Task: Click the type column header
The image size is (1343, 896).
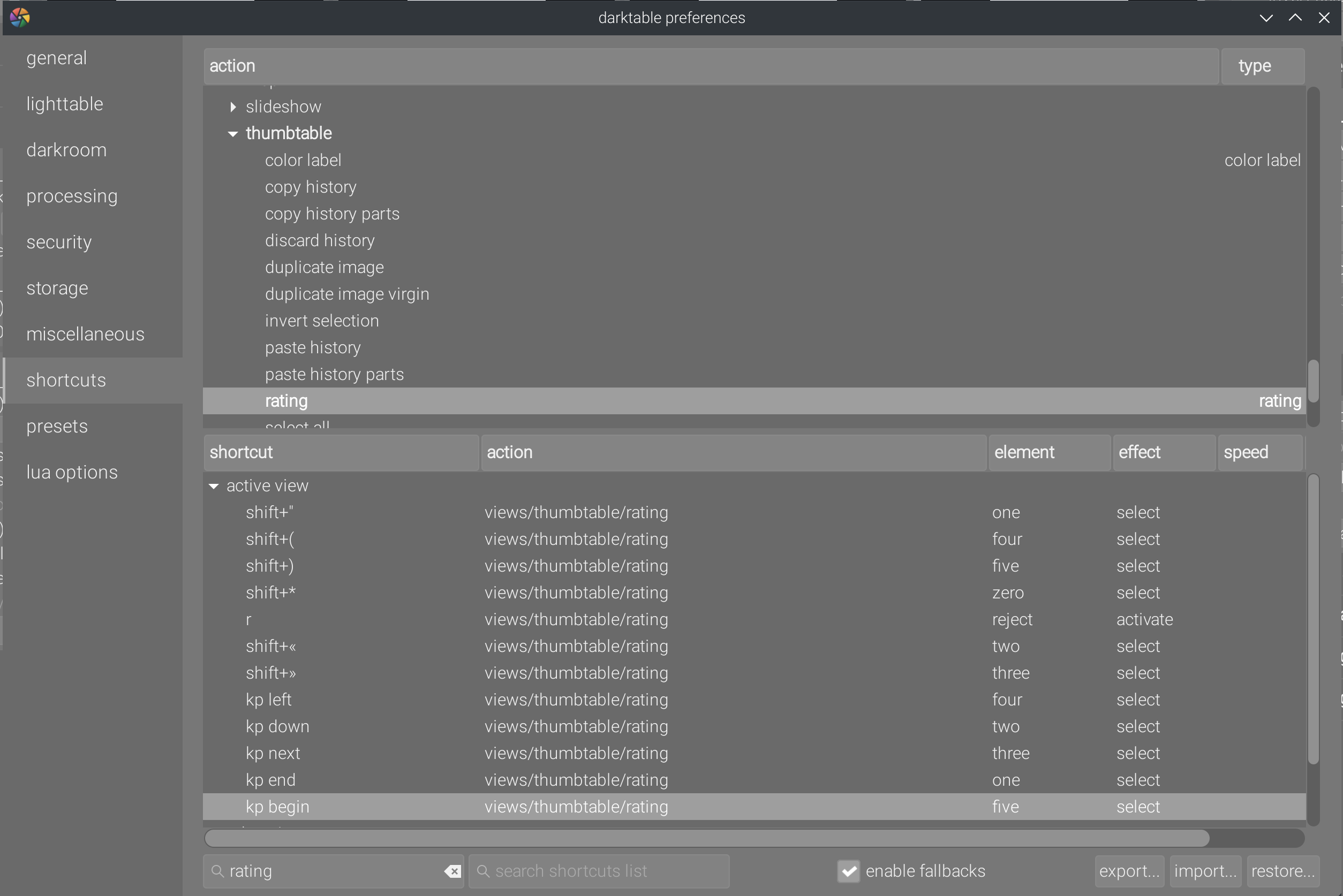Action: 1262,66
